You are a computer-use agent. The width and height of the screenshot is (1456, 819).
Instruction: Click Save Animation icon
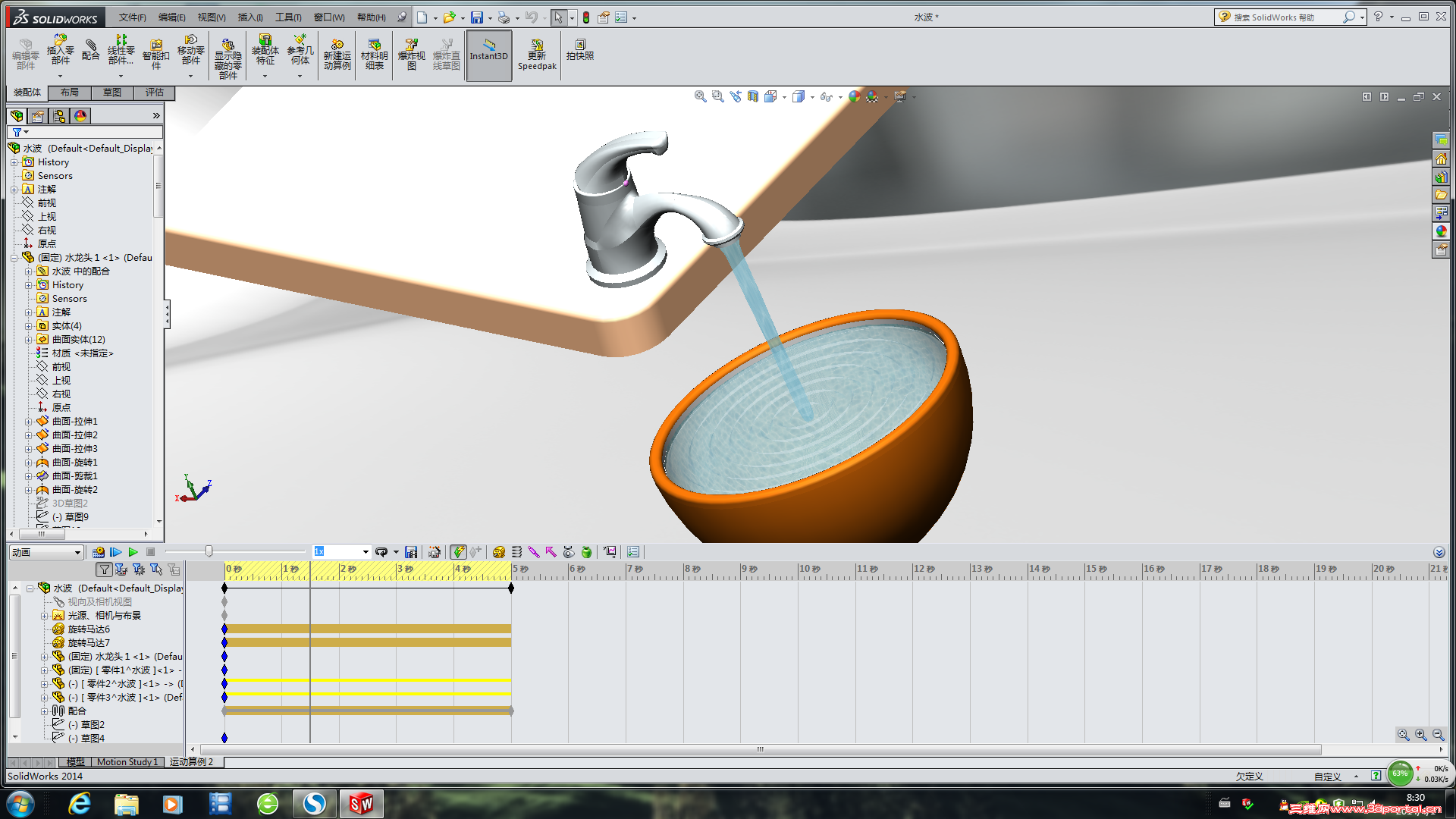[x=411, y=552]
